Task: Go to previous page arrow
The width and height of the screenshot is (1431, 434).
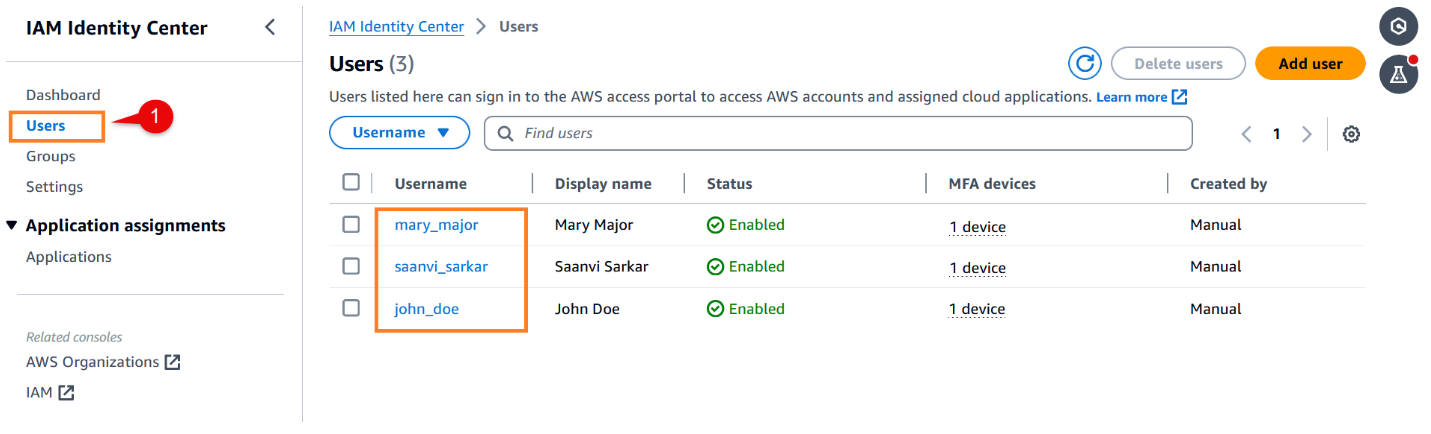Action: 1246,134
